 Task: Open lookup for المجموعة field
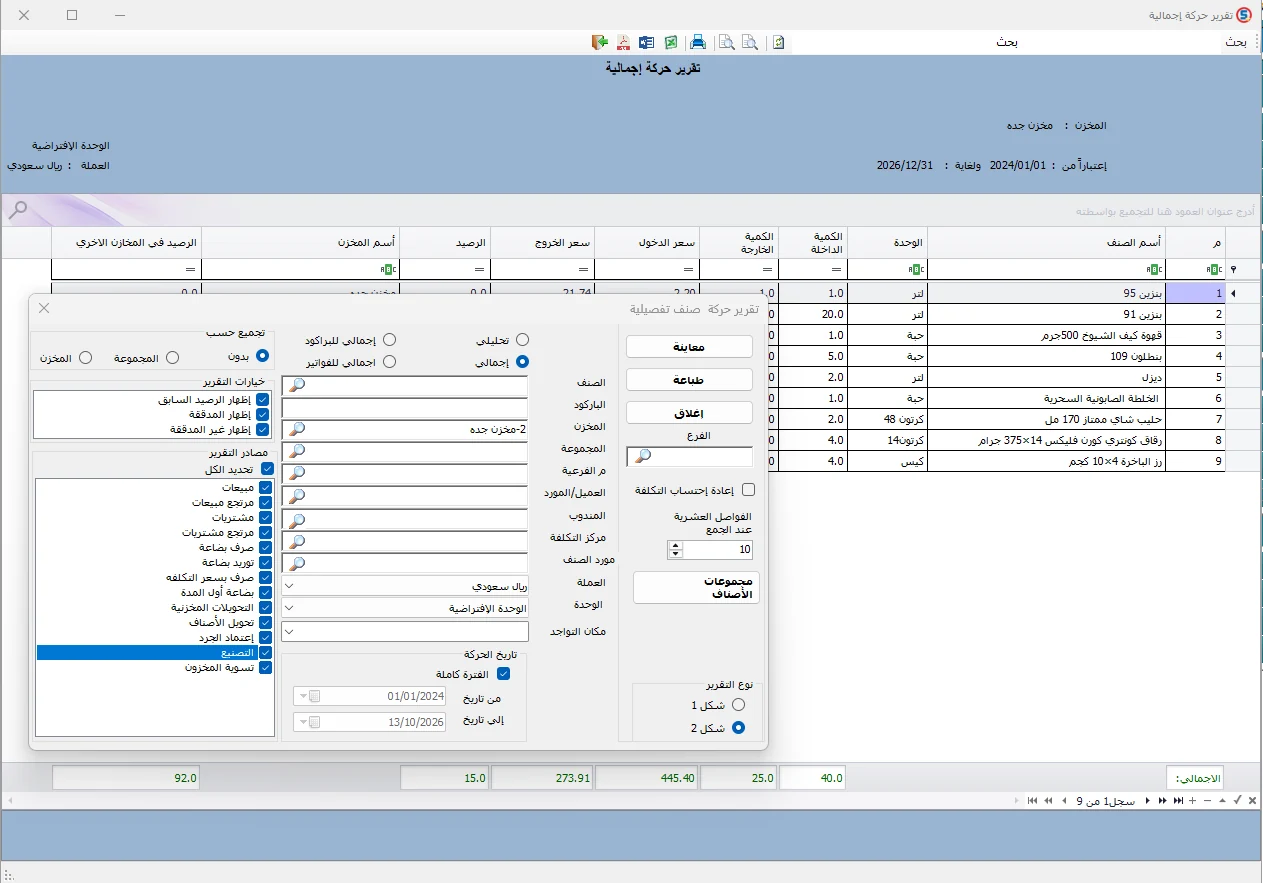[296, 451]
